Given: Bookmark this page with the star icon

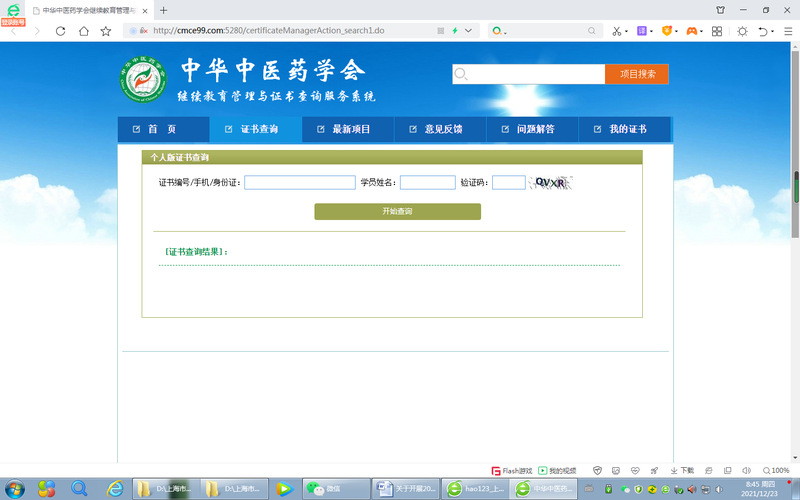Looking at the screenshot, I should (x=106, y=31).
